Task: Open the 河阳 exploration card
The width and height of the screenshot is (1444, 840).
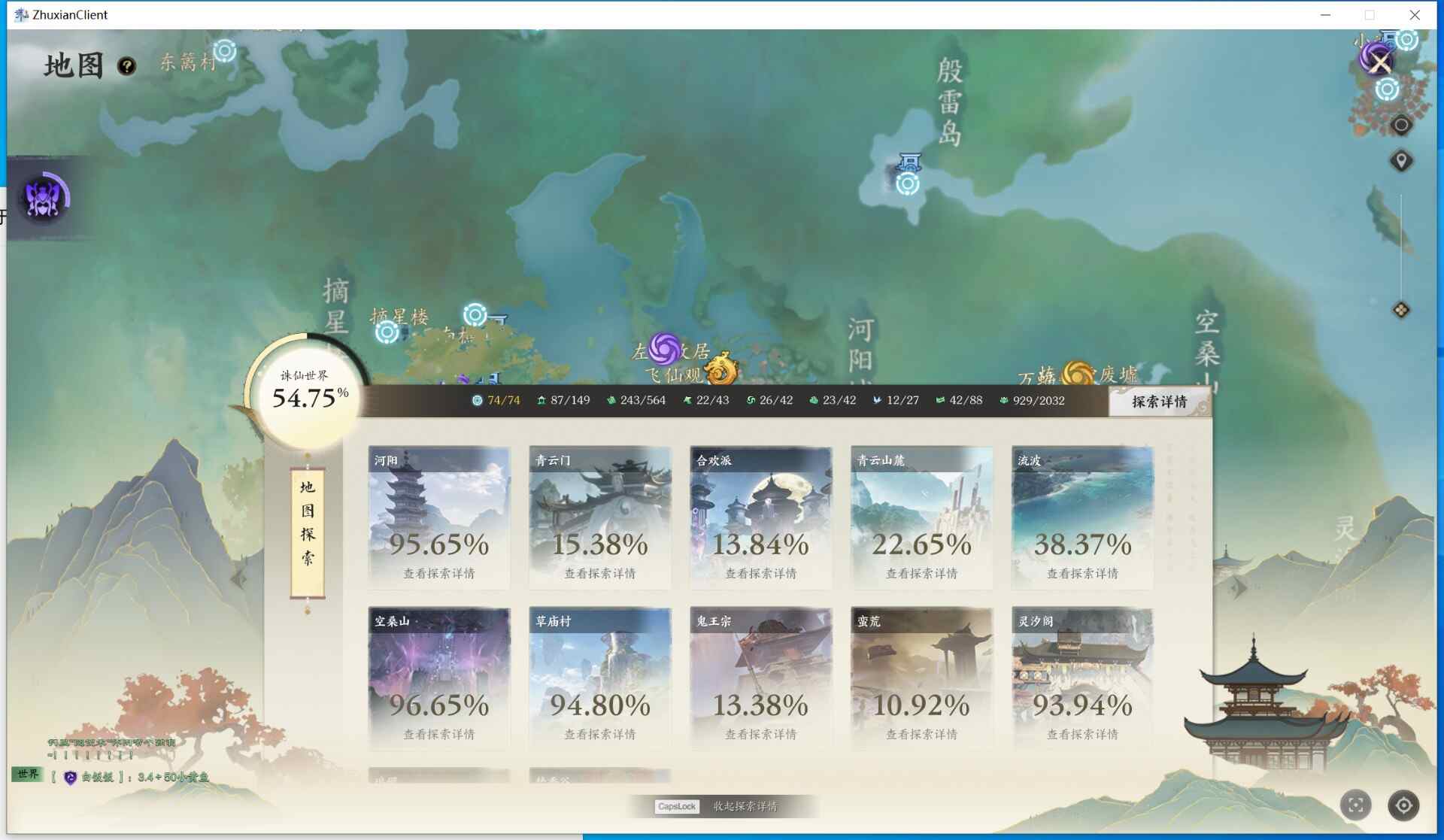Action: 439,517
